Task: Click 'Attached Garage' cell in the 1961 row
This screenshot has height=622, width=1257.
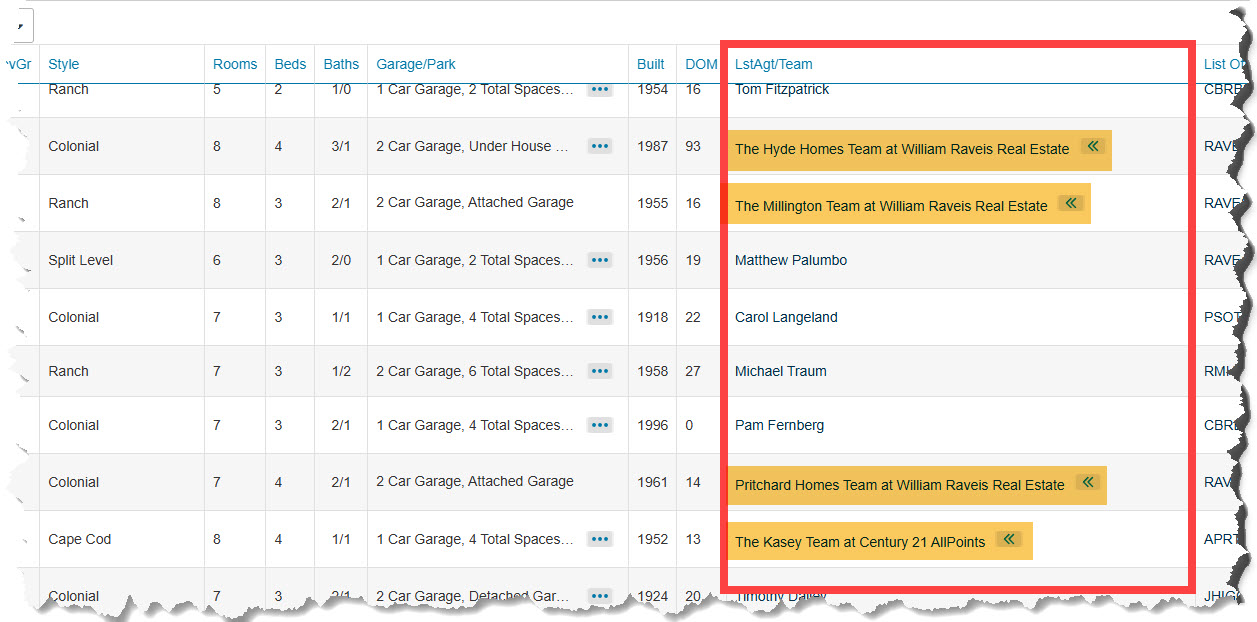Action: [475, 482]
